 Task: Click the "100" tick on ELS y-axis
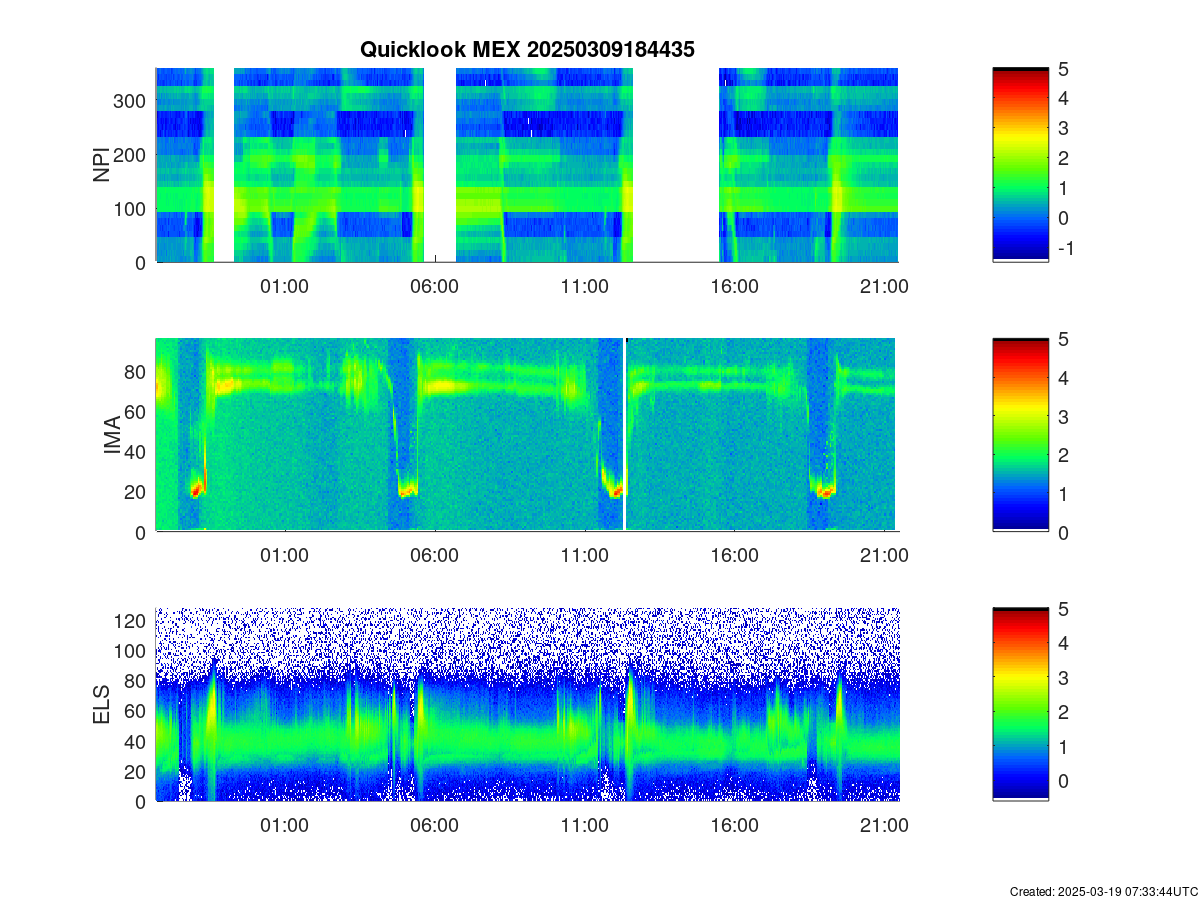pyautogui.click(x=132, y=651)
